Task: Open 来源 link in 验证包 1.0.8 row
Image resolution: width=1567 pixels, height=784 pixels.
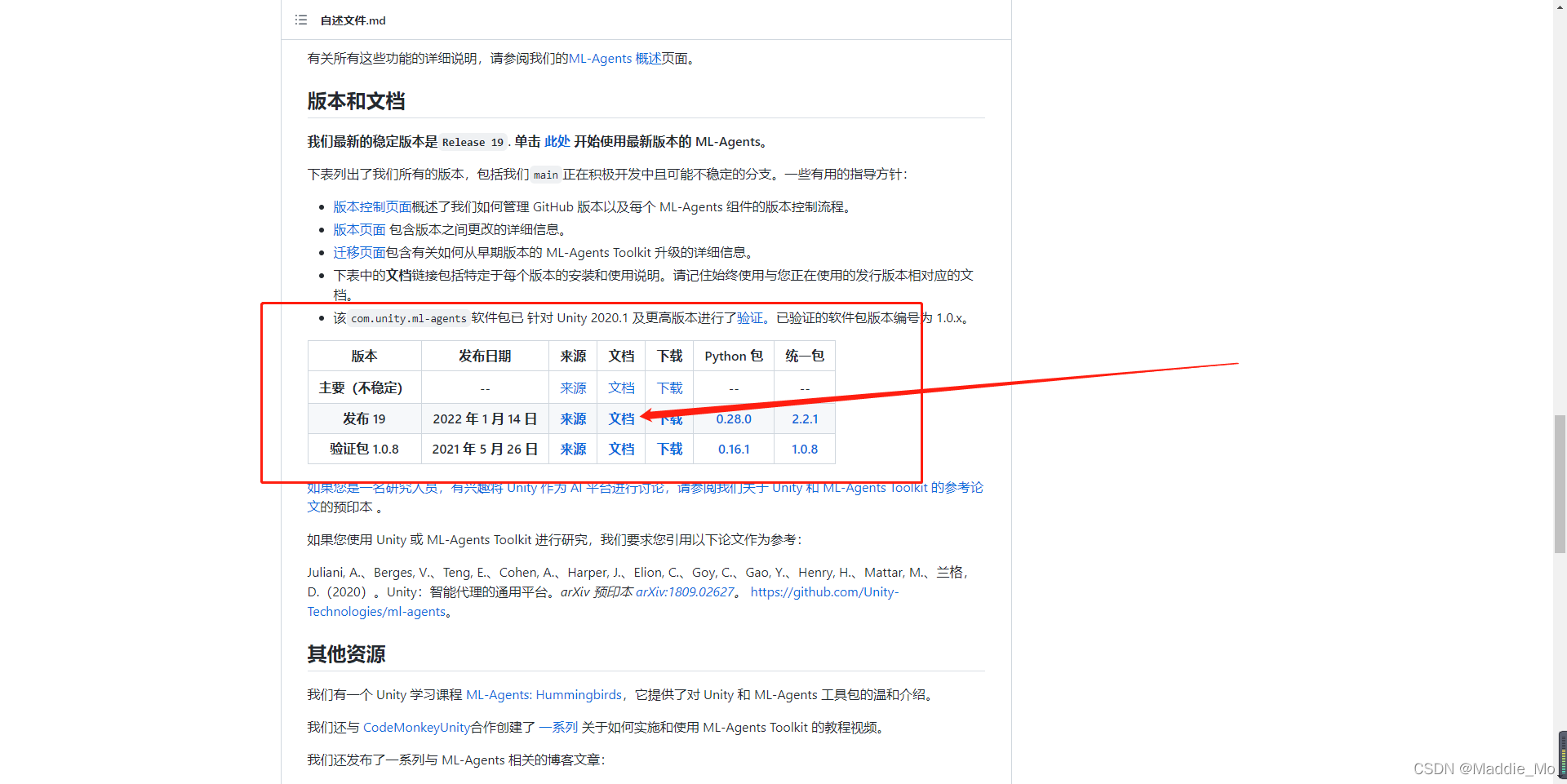Action: [x=573, y=450]
